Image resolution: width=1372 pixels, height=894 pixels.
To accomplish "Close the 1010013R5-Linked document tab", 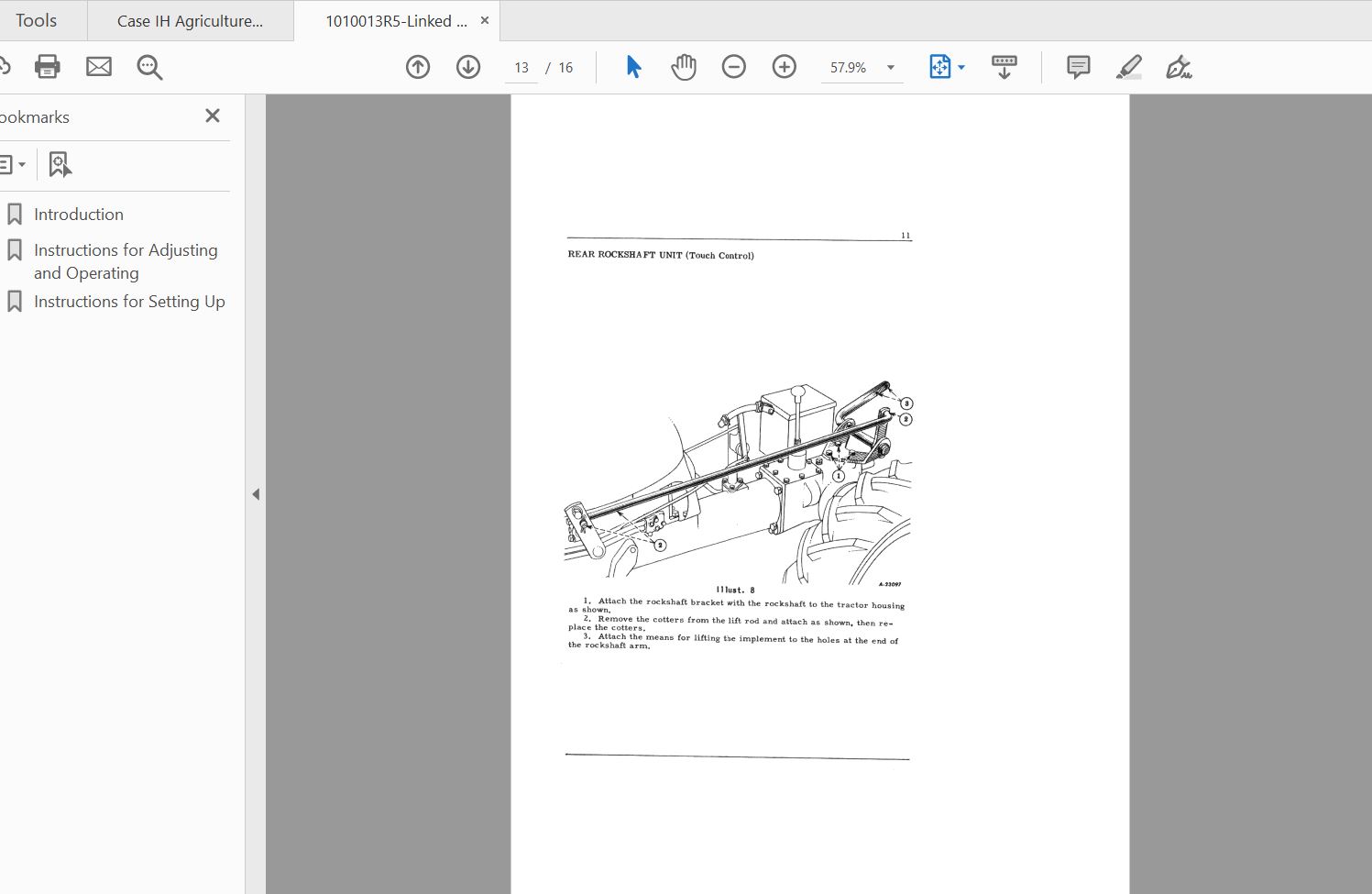I will coord(485,20).
